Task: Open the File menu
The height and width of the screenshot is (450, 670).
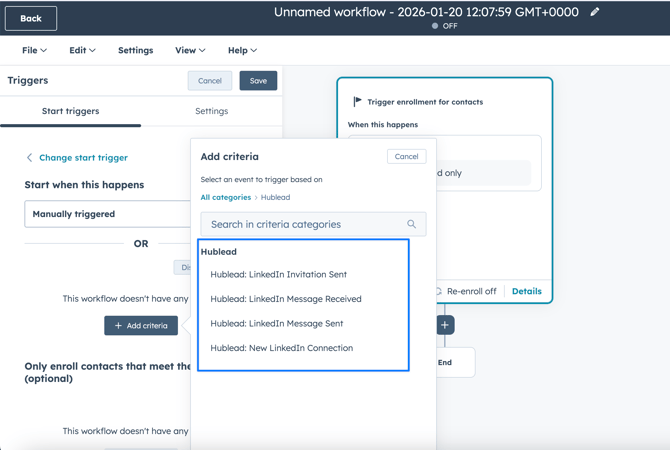Action: (x=34, y=50)
